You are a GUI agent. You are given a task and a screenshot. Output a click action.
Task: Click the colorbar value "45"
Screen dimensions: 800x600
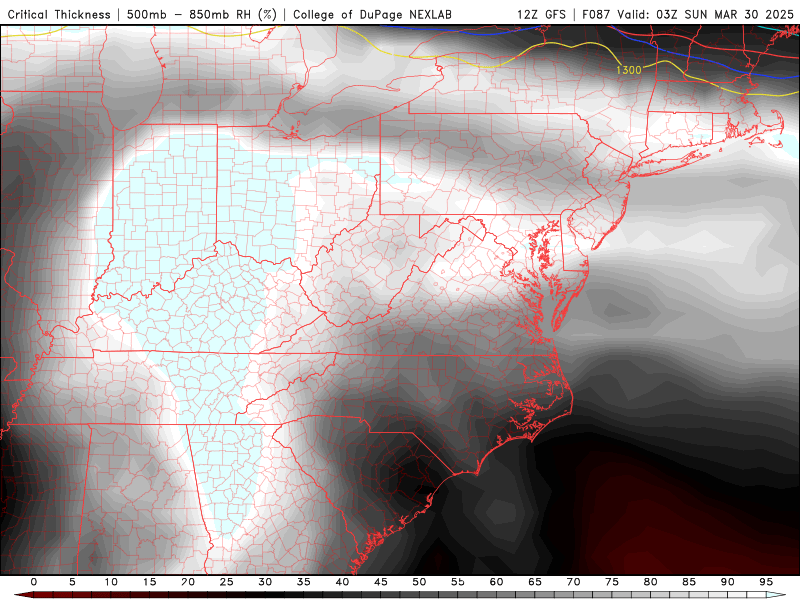coord(381,582)
